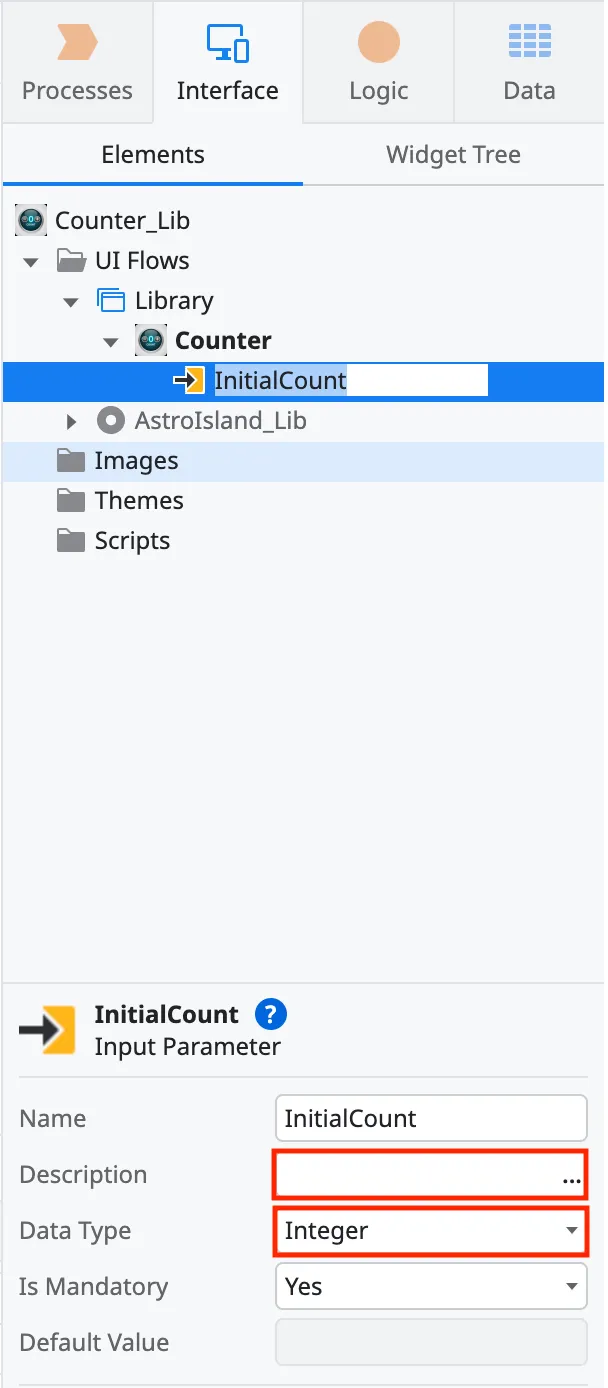Switch to the Widget Tree tab
608x1388 pixels.
[452, 154]
